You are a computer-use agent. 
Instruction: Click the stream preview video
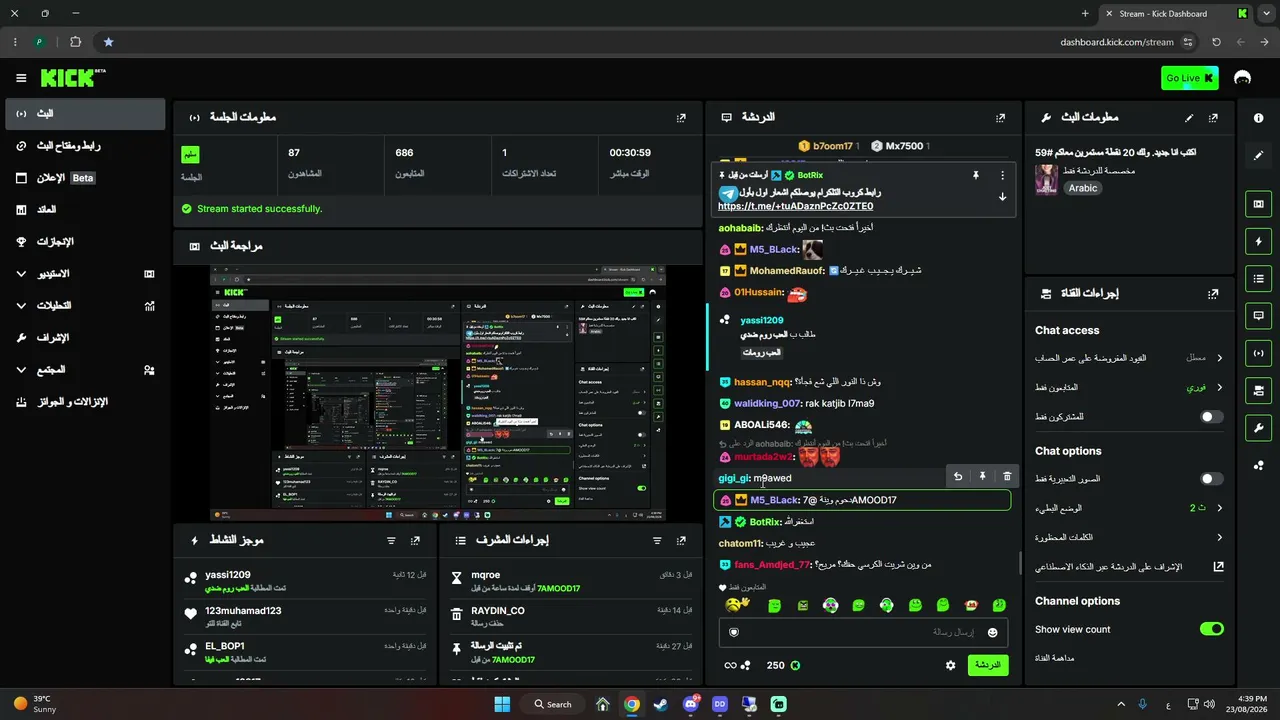coord(437,393)
